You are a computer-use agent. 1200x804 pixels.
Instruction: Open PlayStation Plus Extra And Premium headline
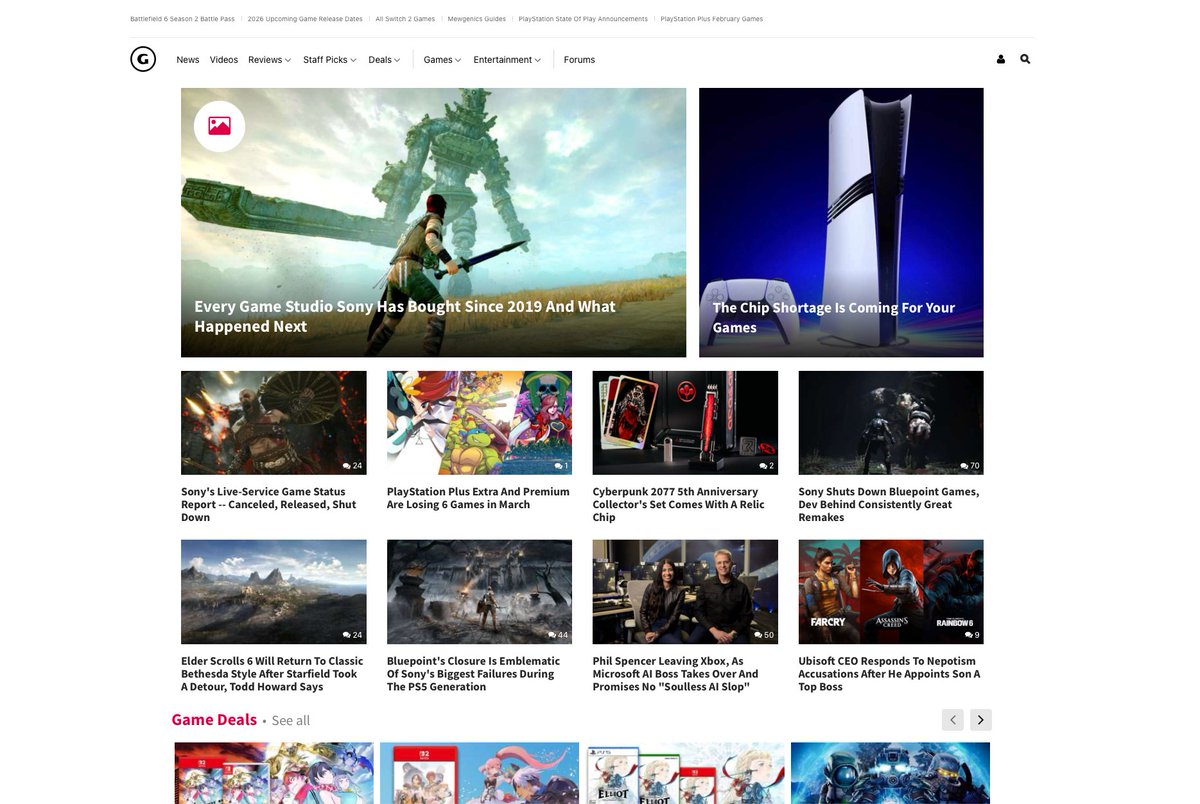click(x=478, y=498)
